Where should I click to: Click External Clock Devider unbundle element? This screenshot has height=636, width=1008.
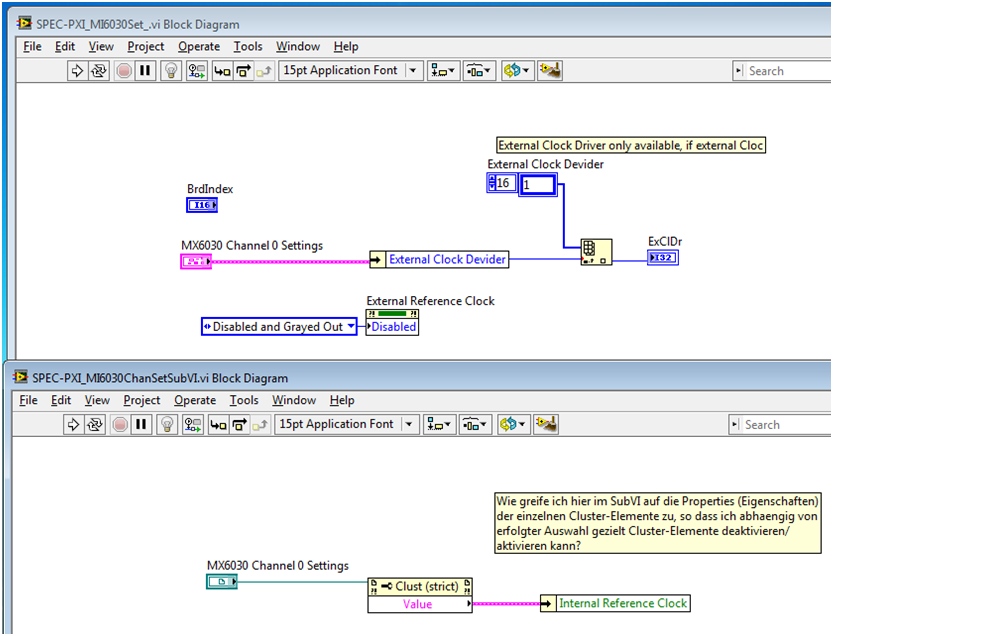(447, 259)
